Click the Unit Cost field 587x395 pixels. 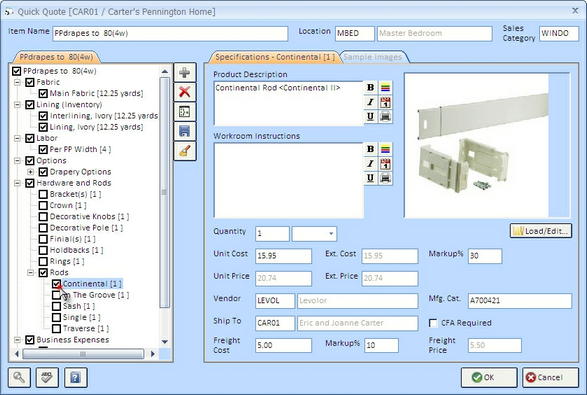283,256
